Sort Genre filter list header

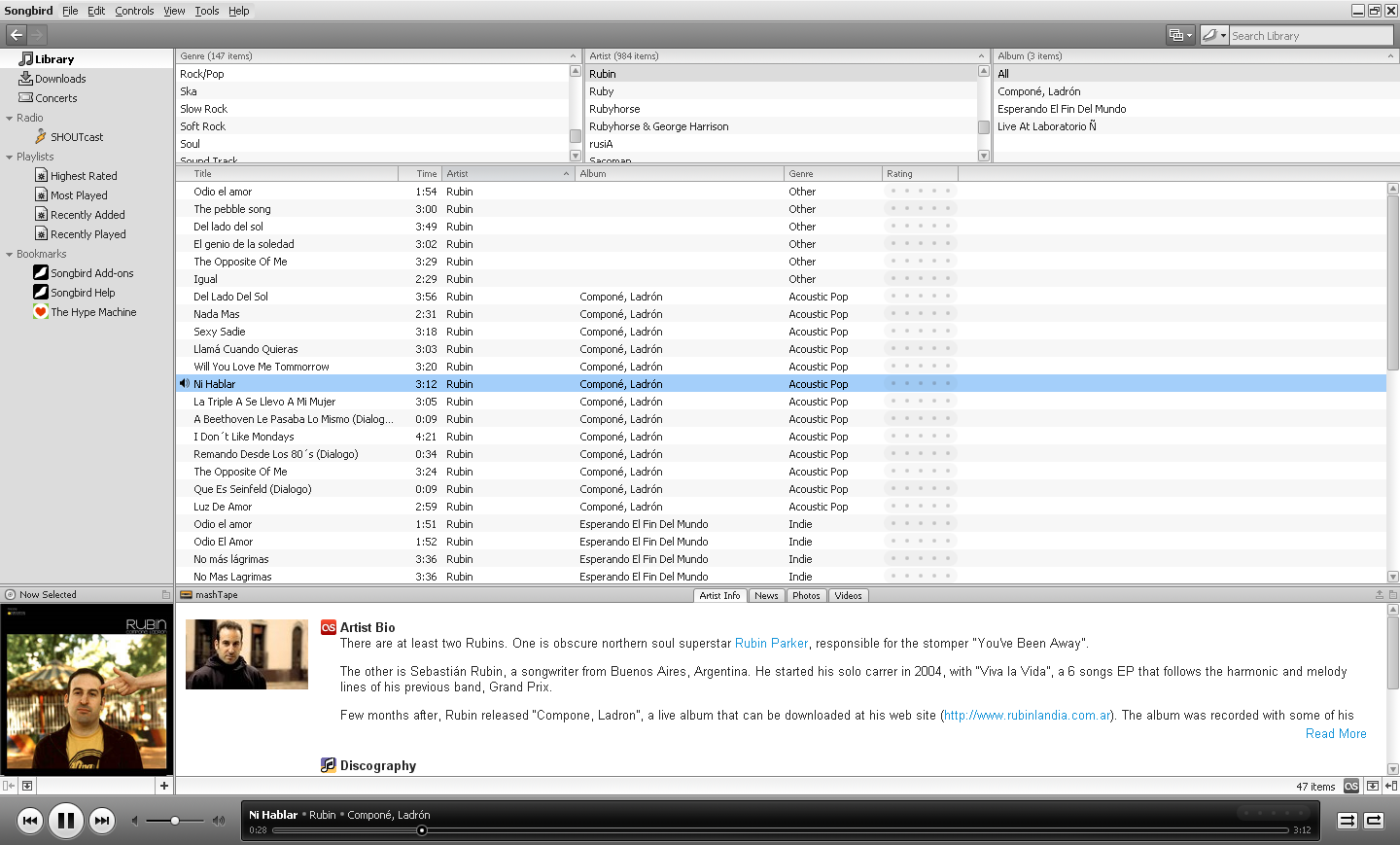pos(378,56)
